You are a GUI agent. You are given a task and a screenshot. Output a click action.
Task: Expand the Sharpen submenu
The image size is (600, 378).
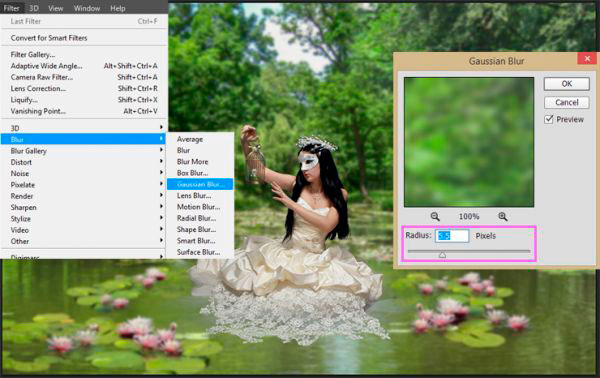coord(84,207)
